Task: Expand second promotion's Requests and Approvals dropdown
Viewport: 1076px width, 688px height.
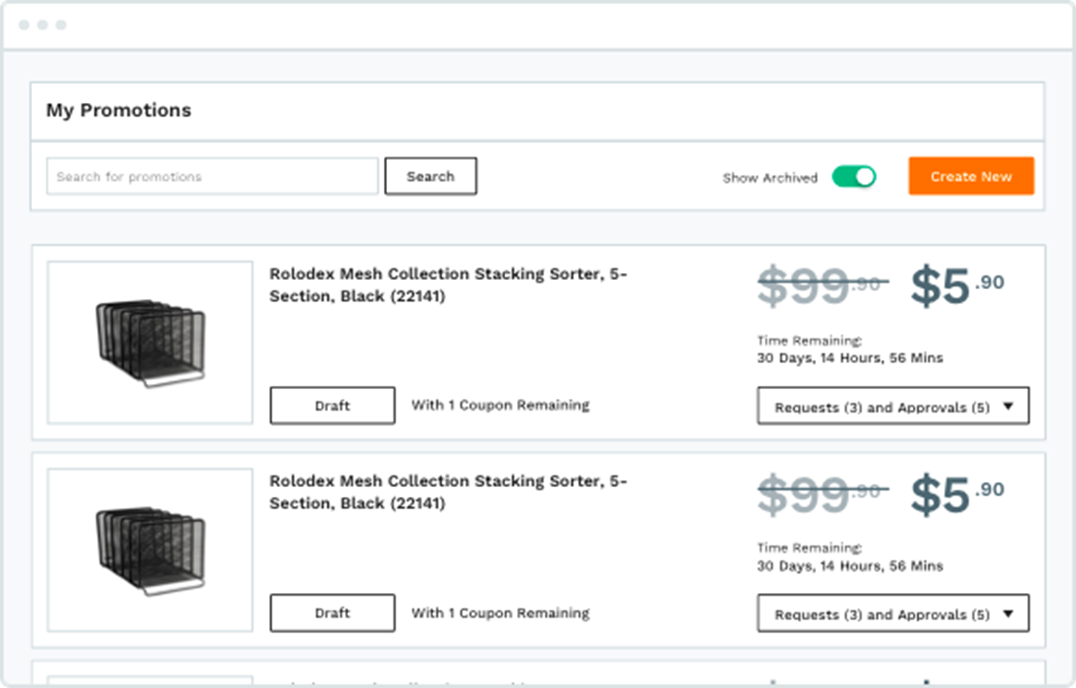Action: 893,614
